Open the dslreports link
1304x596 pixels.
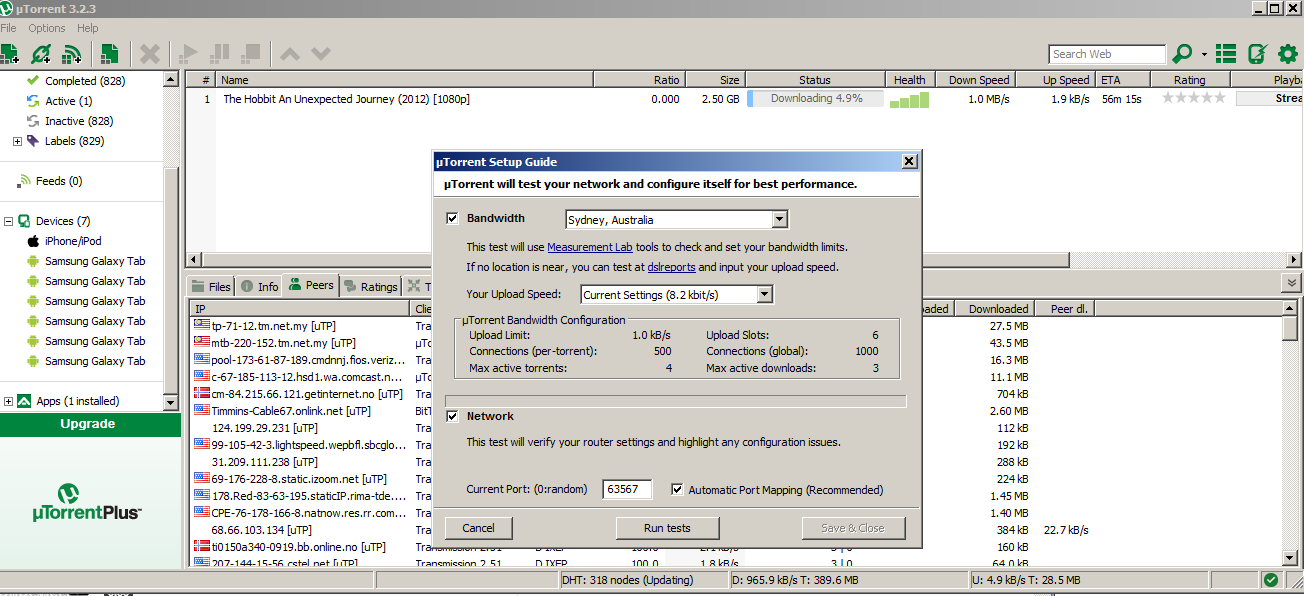pos(671,267)
